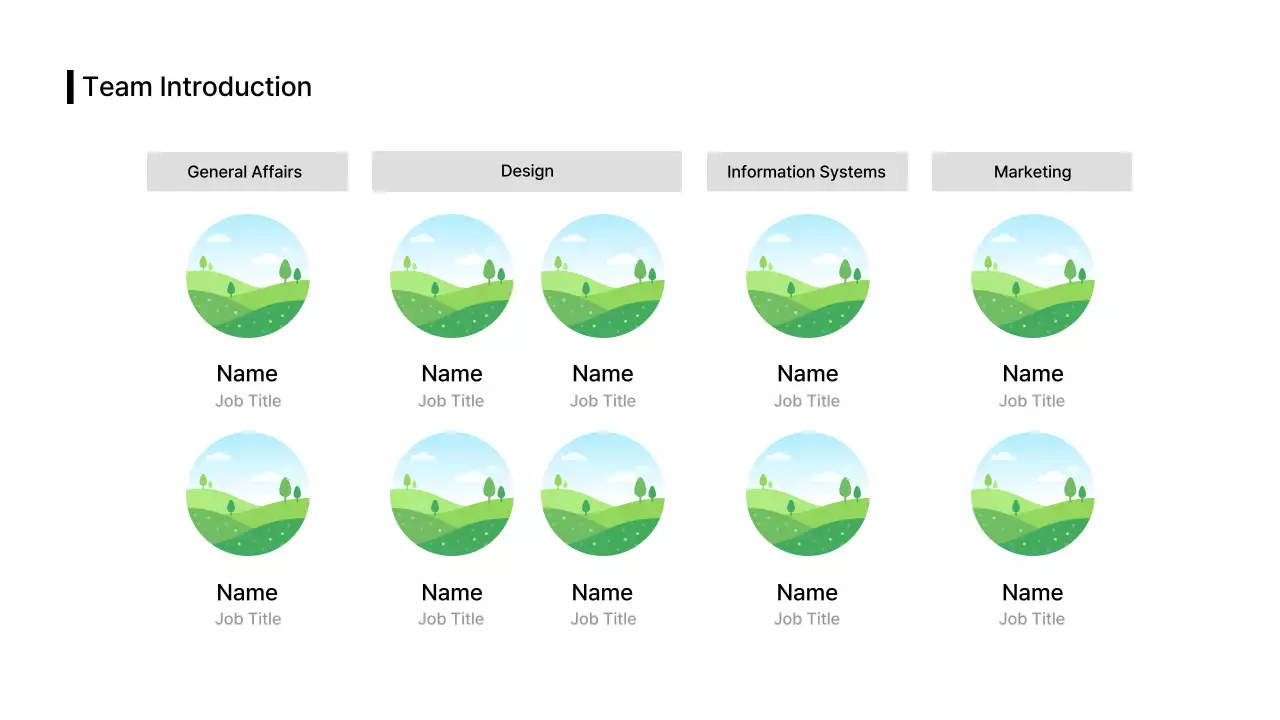The image size is (1280, 720).
Task: Click the Information Systems header box
Action: [x=806, y=171]
